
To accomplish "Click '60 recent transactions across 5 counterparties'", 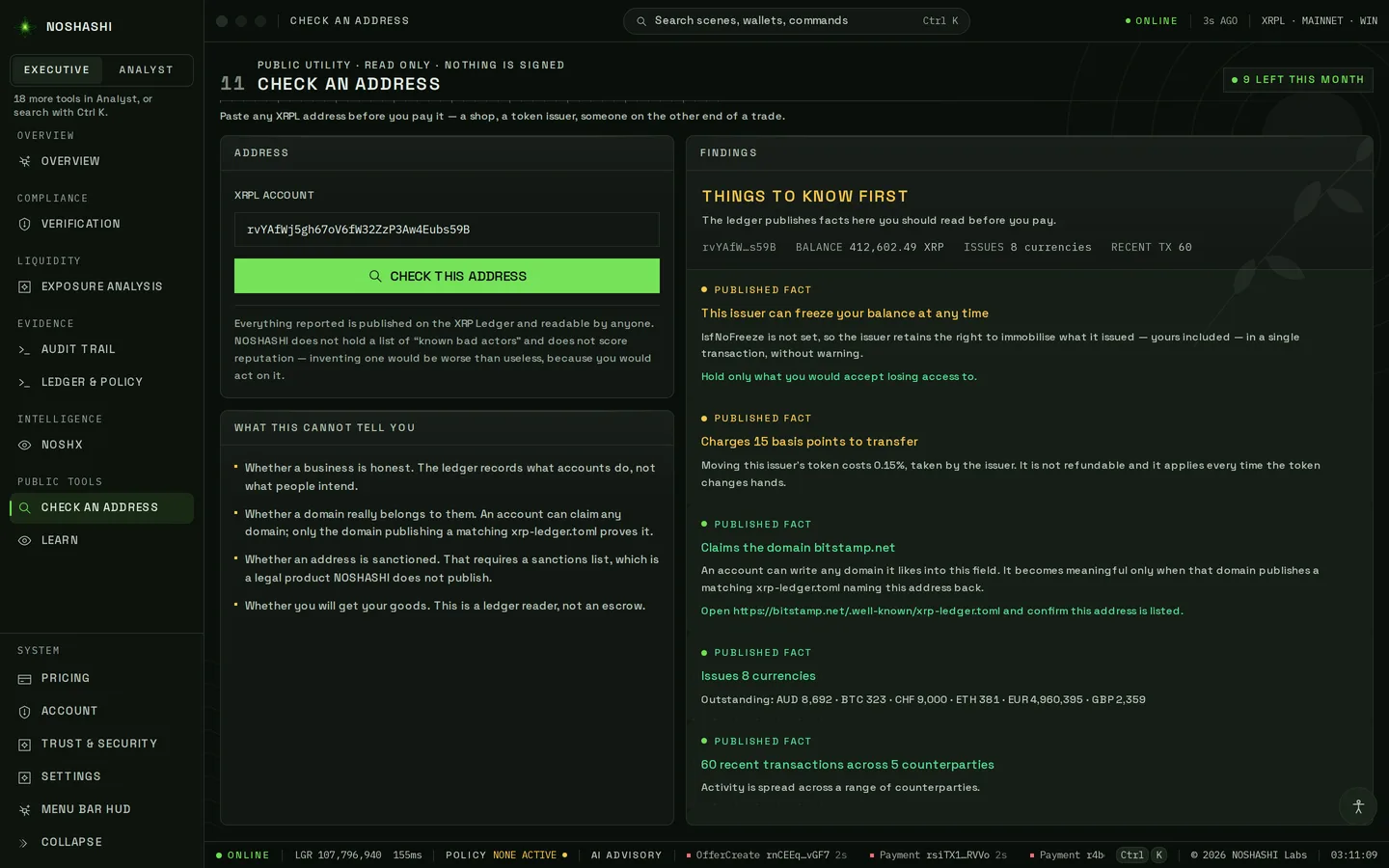I will pos(848,765).
